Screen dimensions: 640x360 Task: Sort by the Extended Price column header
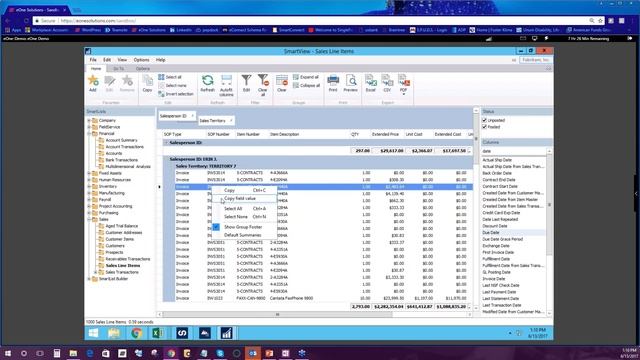coord(385,134)
